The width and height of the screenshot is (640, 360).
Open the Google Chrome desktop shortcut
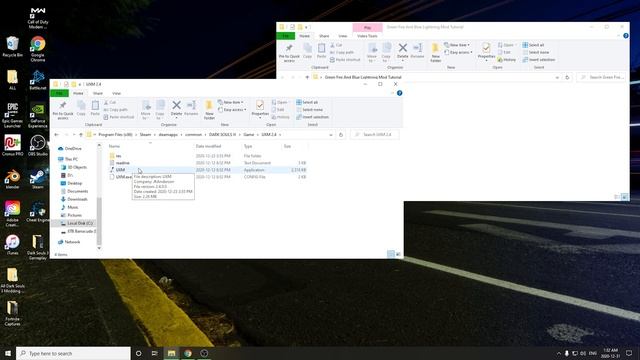click(x=38, y=49)
